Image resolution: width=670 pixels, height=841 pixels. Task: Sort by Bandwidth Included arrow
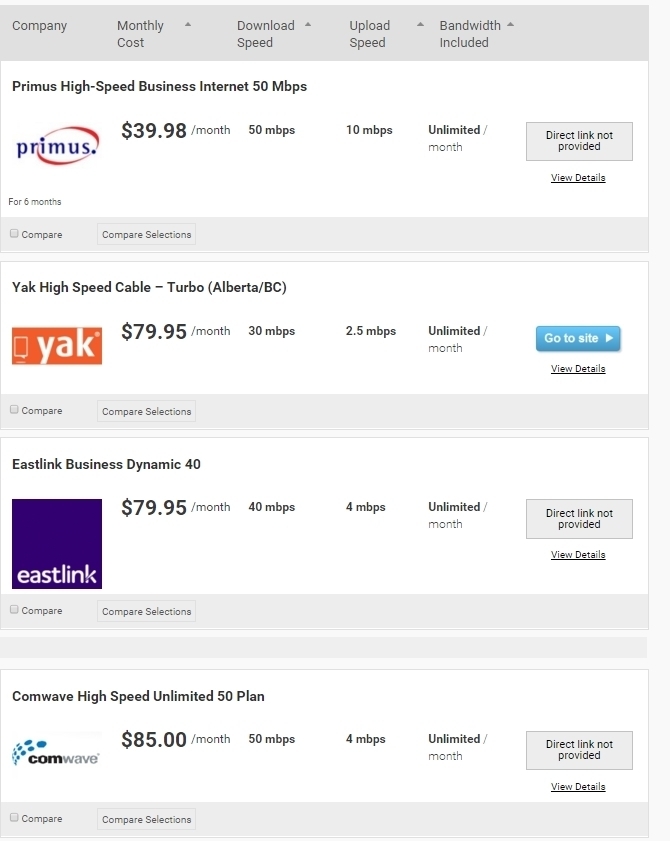[x=511, y=24]
